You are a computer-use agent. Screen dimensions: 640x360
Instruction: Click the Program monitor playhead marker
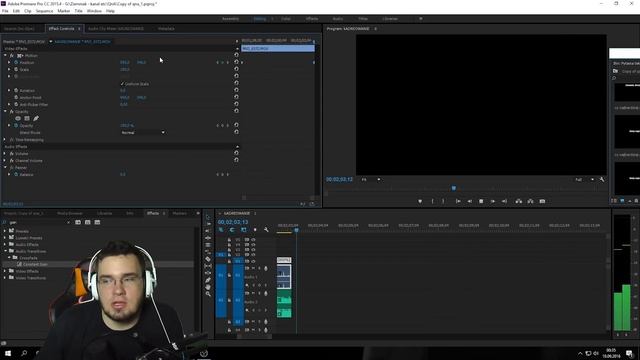[453, 188]
